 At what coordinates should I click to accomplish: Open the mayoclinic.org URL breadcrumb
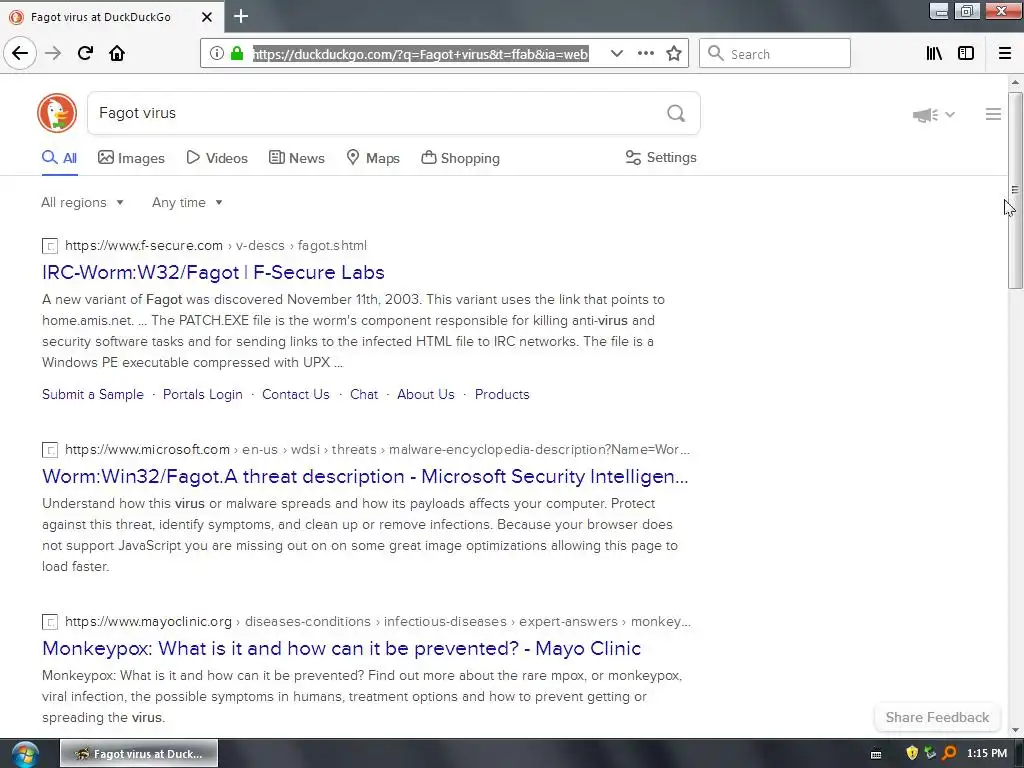377,621
